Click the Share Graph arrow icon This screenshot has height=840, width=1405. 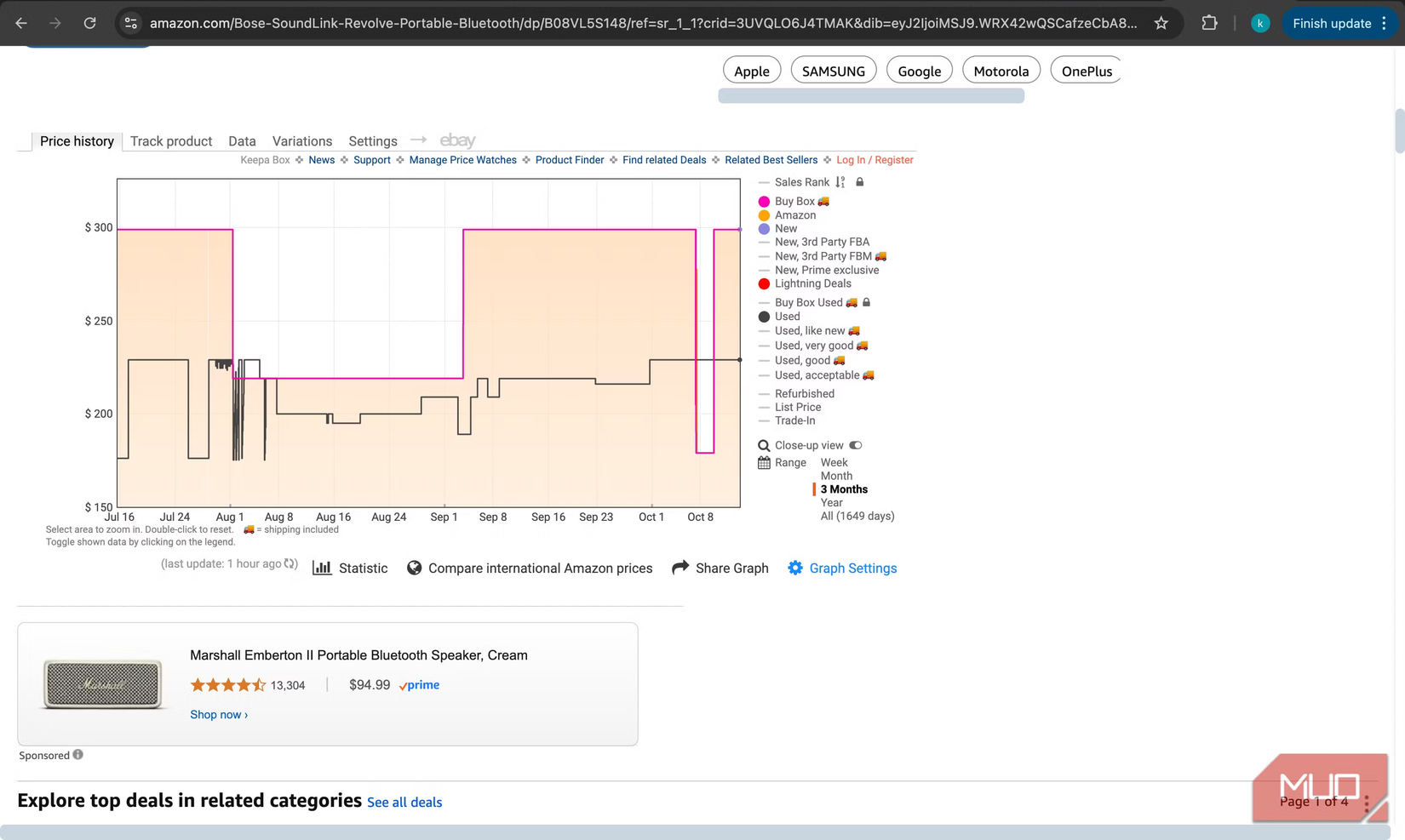pos(680,568)
